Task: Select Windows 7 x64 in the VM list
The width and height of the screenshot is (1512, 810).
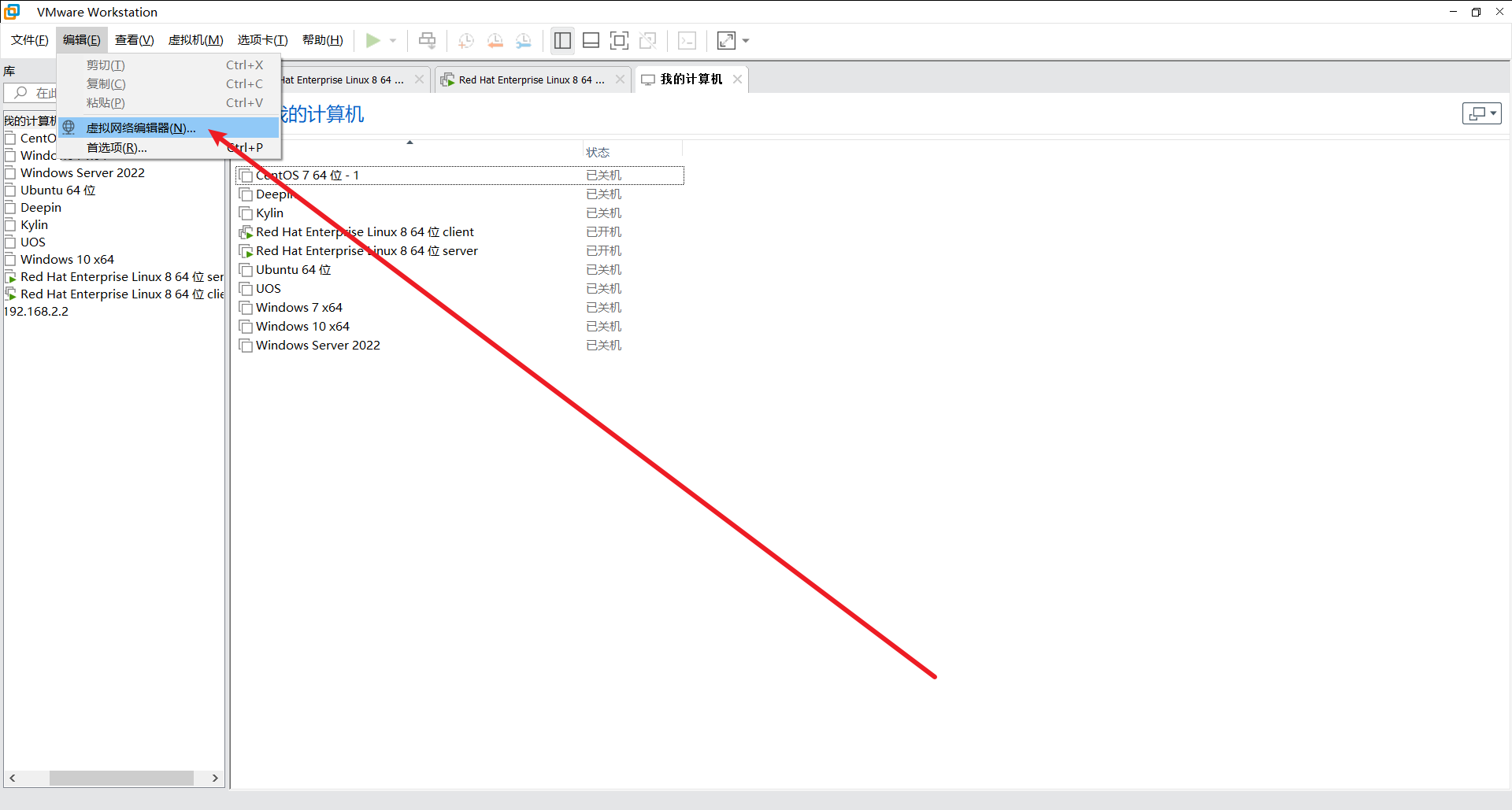Action: click(x=298, y=308)
